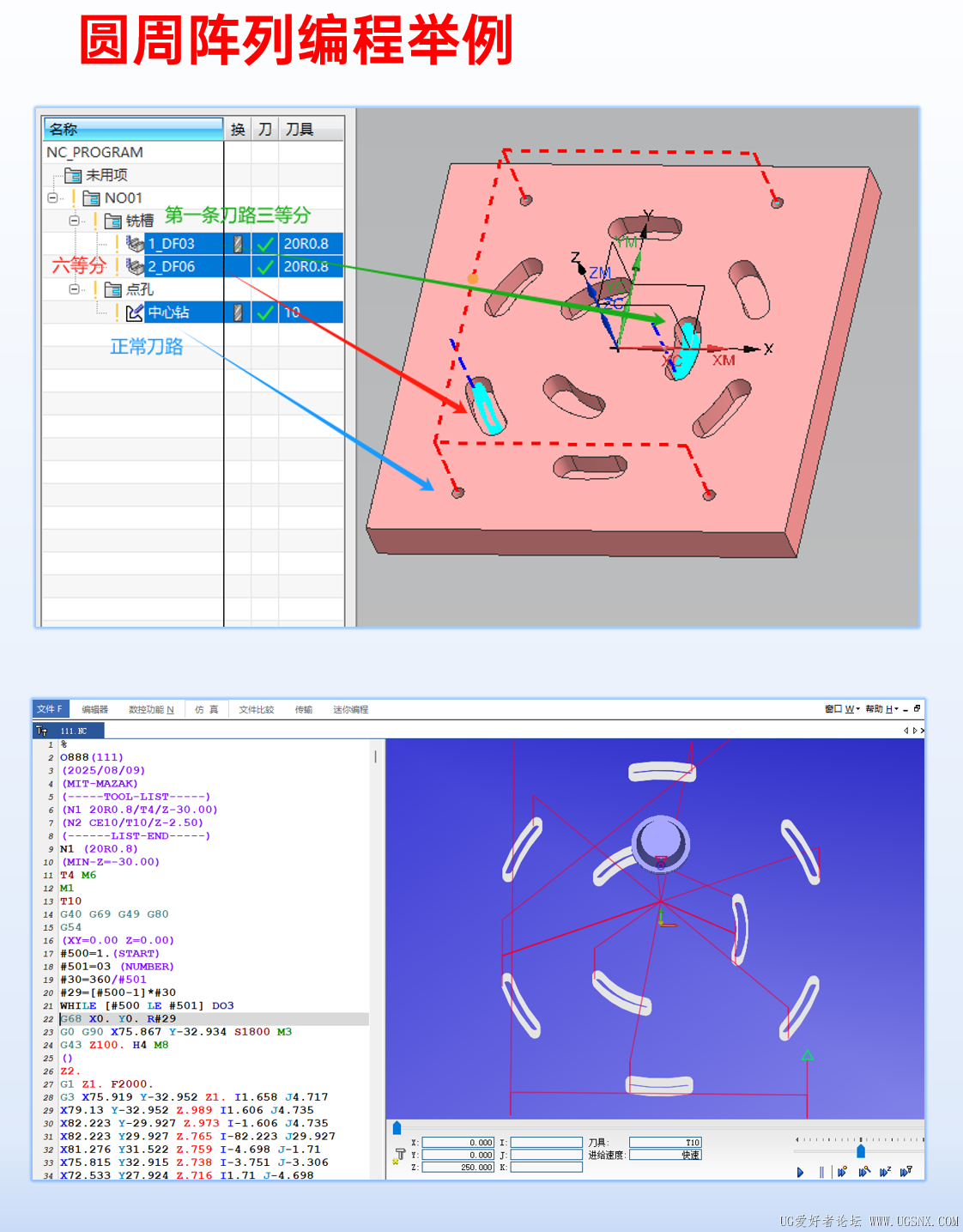Collapse the 铣槽 group
Screen dimensions: 963x1232
(75, 221)
